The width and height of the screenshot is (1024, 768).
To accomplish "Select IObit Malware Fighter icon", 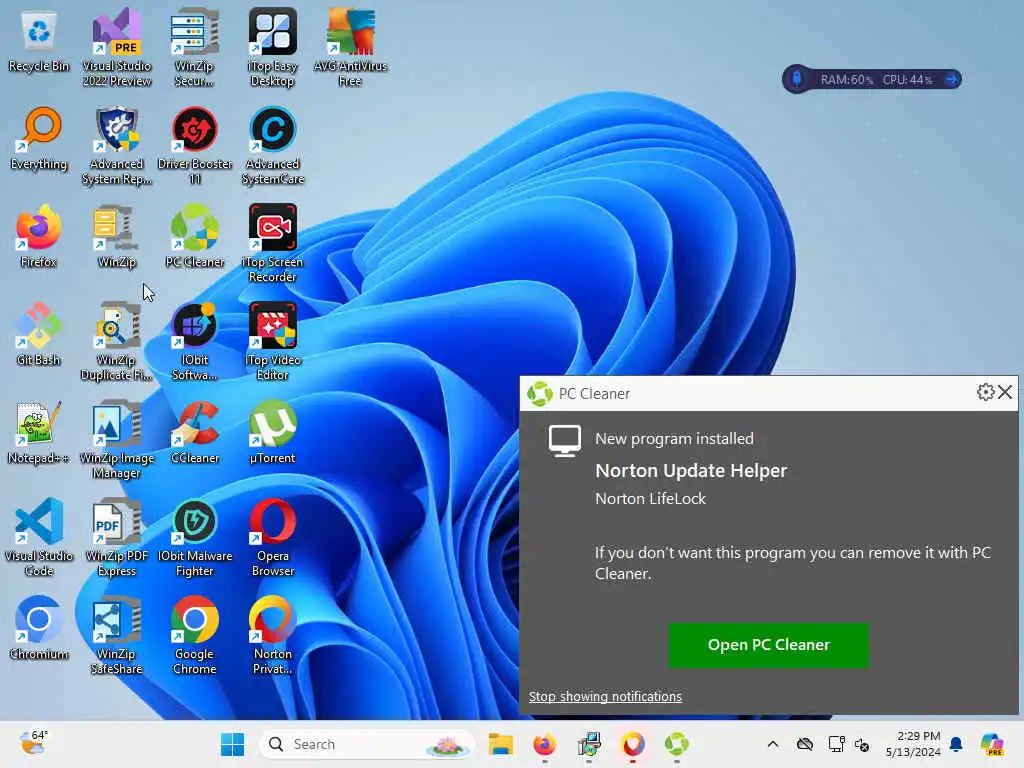I will point(195,537).
